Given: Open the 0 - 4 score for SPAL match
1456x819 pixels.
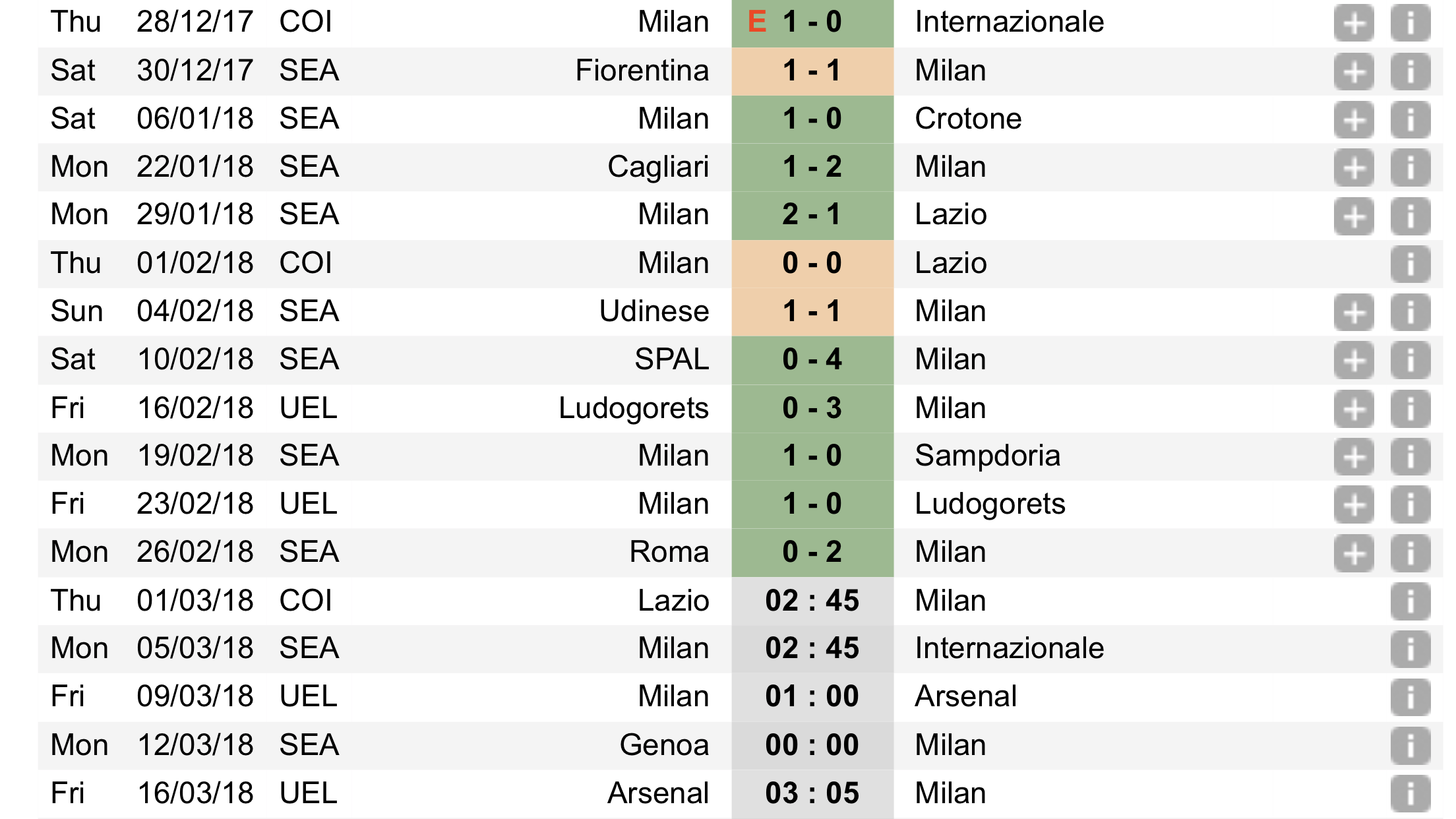Looking at the screenshot, I should [x=812, y=359].
